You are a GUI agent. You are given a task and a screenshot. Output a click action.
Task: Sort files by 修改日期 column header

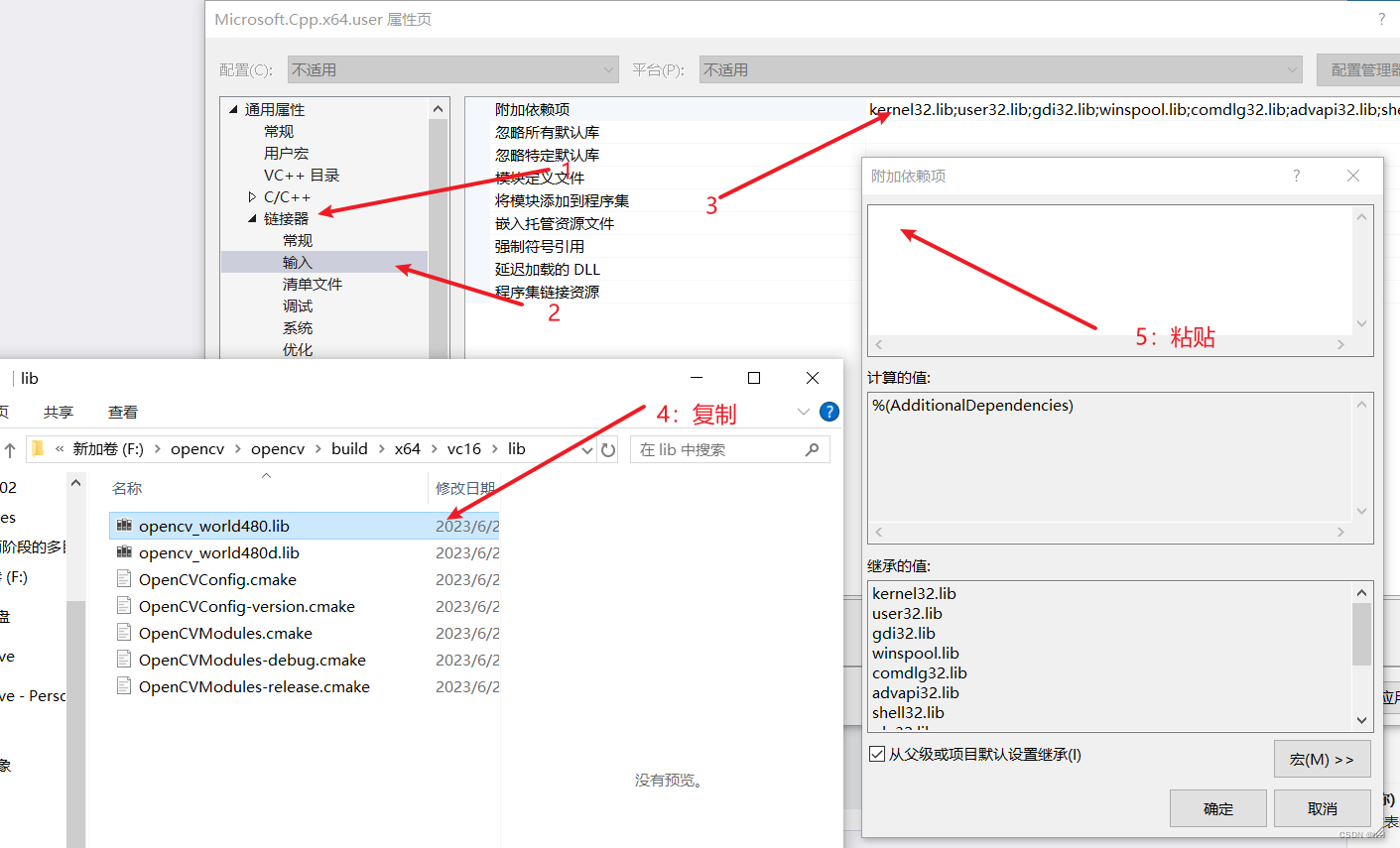pos(465,488)
